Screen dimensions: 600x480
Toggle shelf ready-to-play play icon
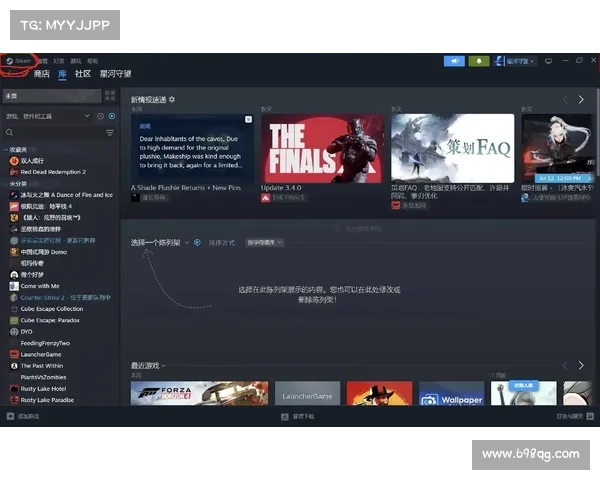tap(197, 243)
